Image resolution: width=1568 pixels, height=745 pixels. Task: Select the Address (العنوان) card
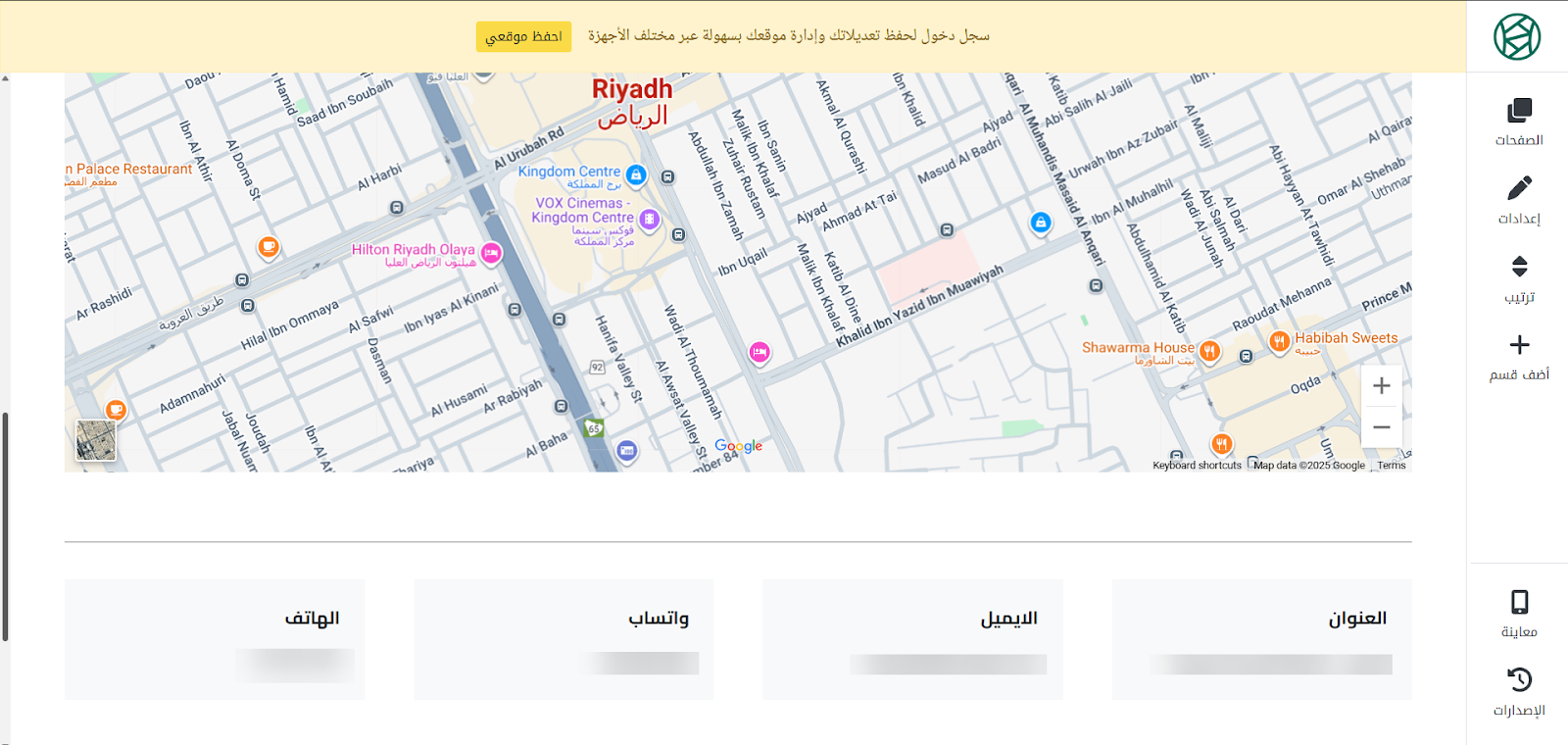pyautogui.click(x=1261, y=638)
